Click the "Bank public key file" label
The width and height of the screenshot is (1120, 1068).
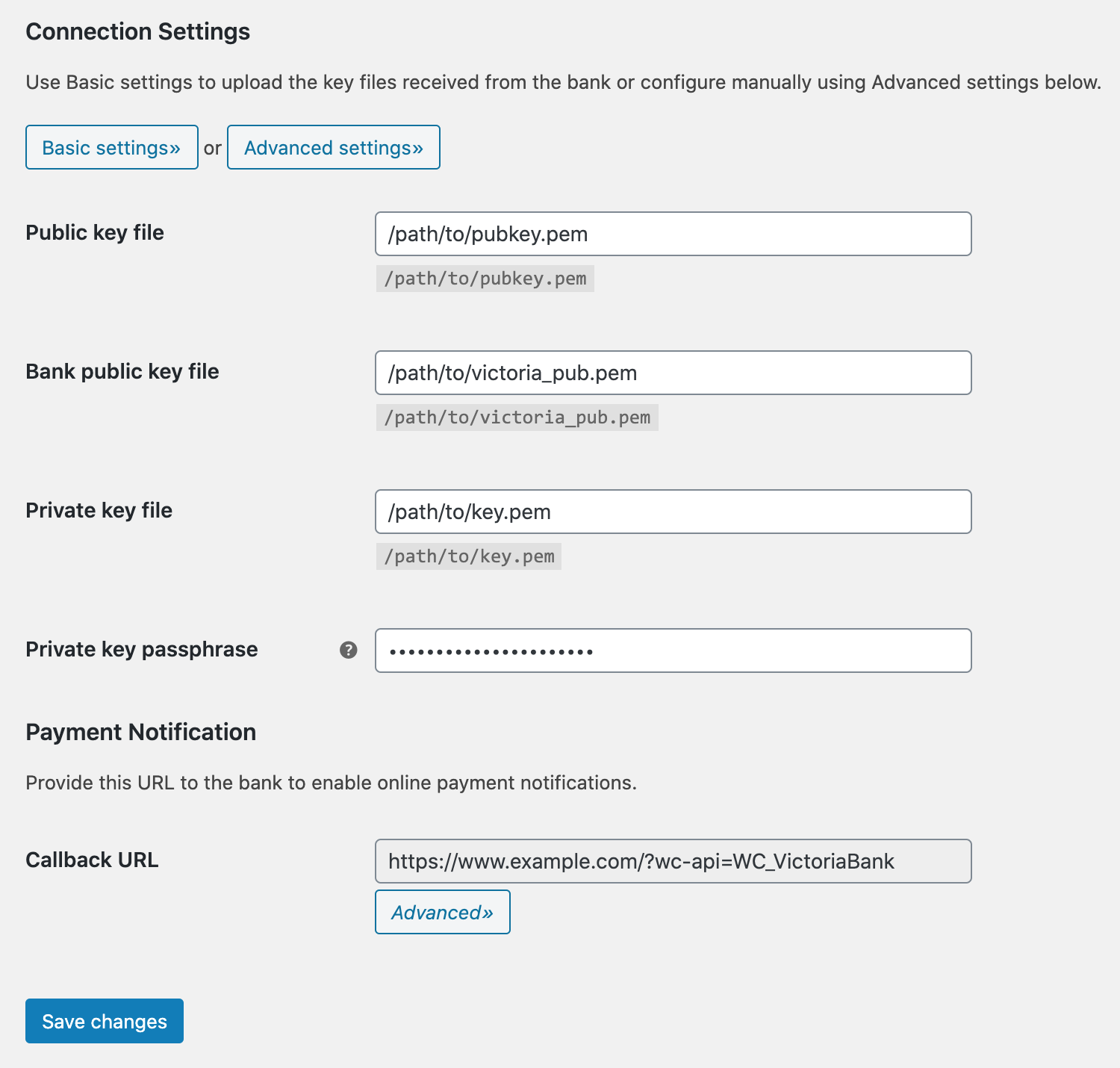[122, 371]
